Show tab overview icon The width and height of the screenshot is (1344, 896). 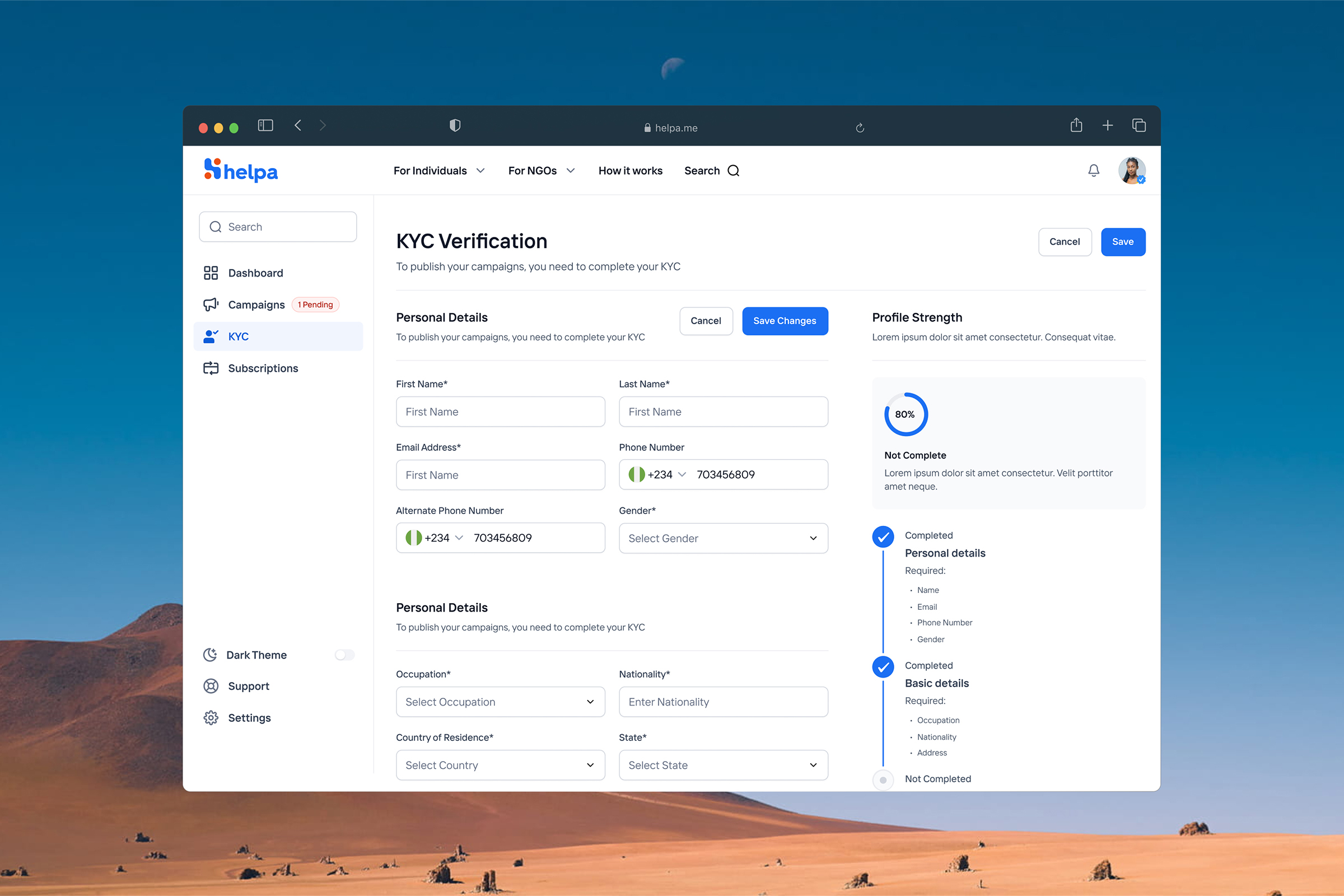coord(1139,125)
